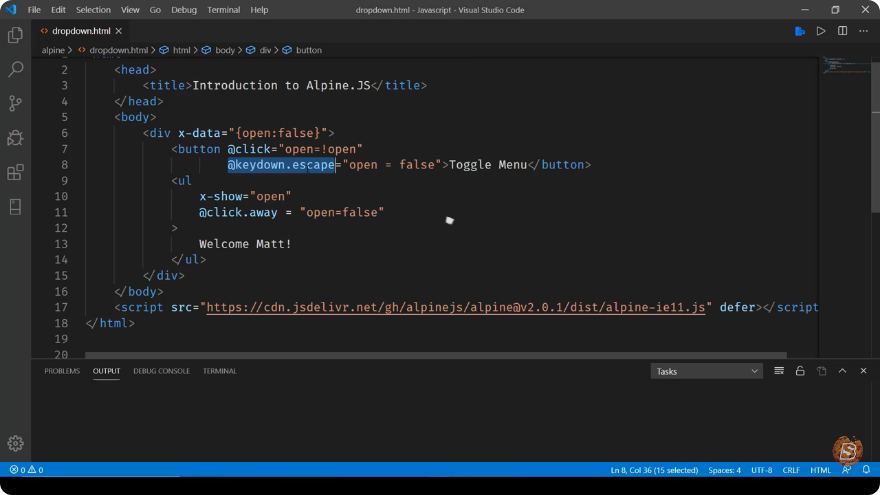Run the file with the play icon

tap(821, 31)
